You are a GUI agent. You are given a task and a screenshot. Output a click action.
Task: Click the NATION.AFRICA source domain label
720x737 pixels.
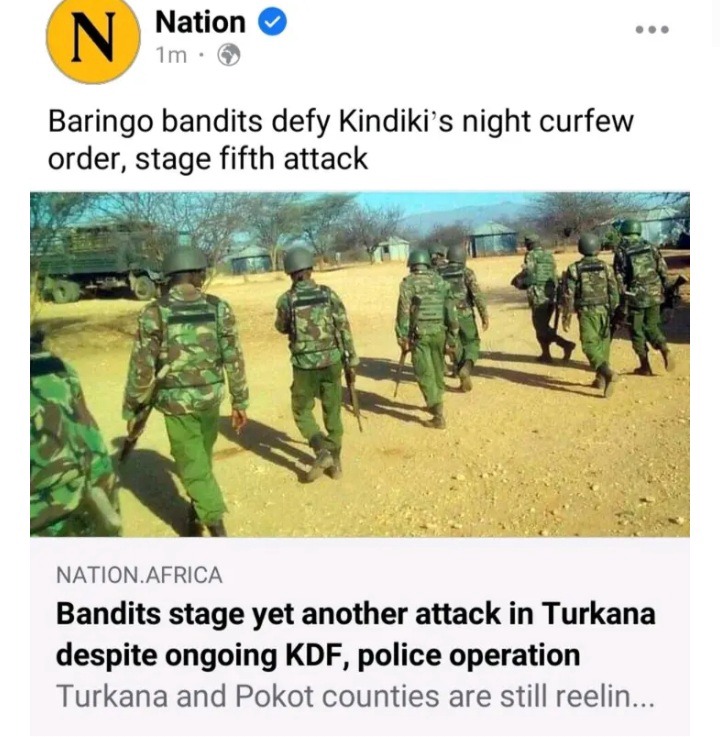pos(139,575)
